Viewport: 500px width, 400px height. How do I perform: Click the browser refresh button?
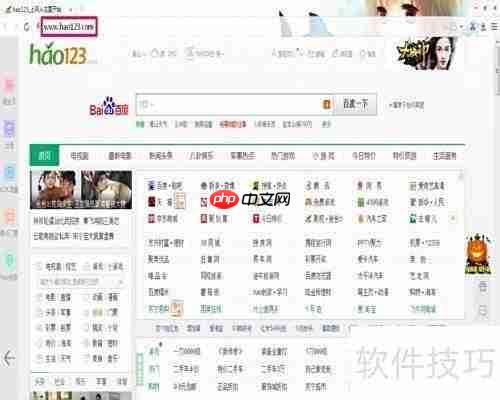pyautogui.click(x=27, y=27)
